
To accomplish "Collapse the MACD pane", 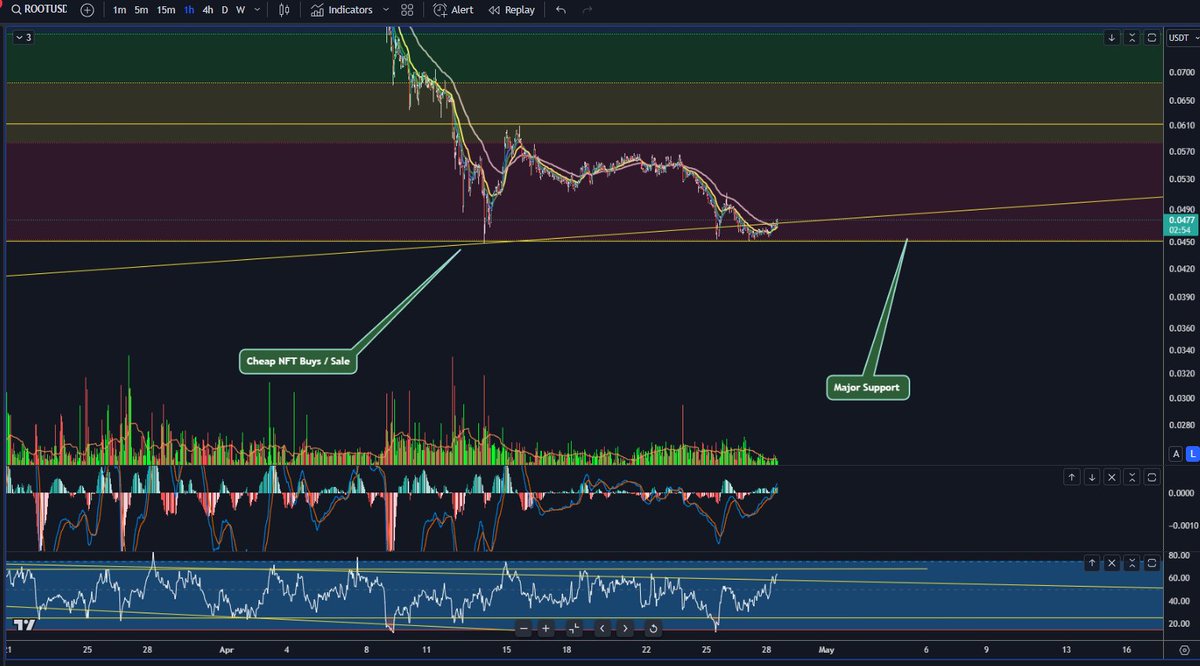I will [x=1132, y=478].
